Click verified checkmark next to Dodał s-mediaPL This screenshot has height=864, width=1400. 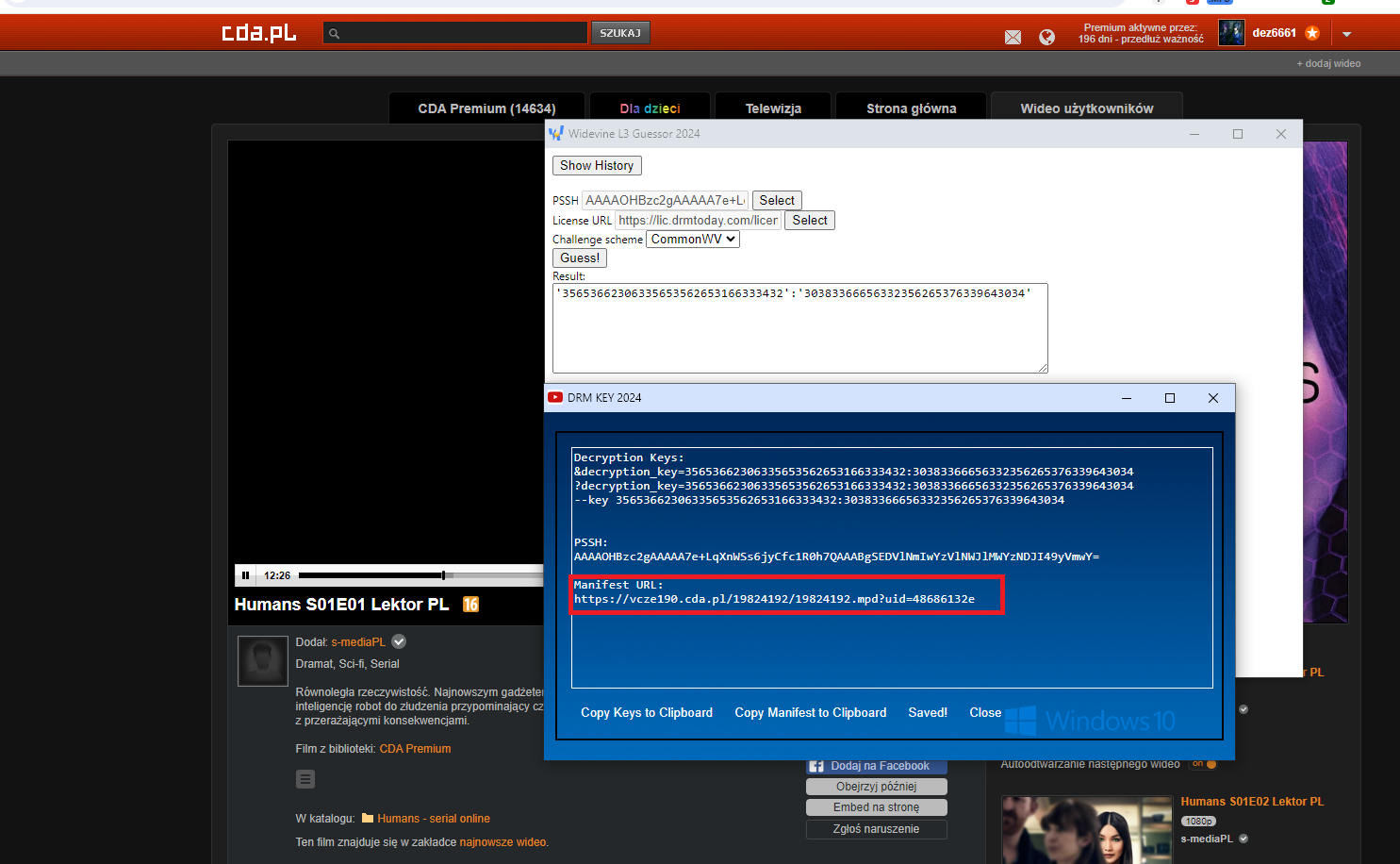coord(399,641)
